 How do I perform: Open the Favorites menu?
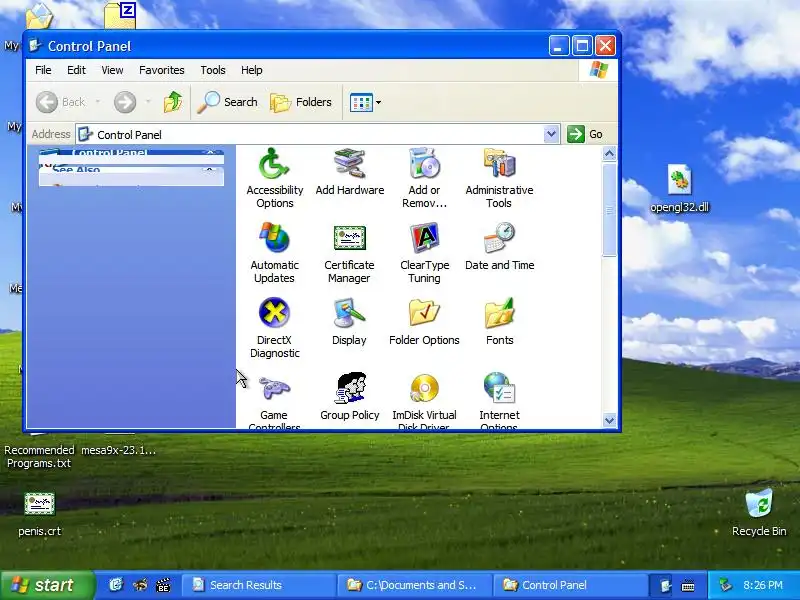coord(161,70)
